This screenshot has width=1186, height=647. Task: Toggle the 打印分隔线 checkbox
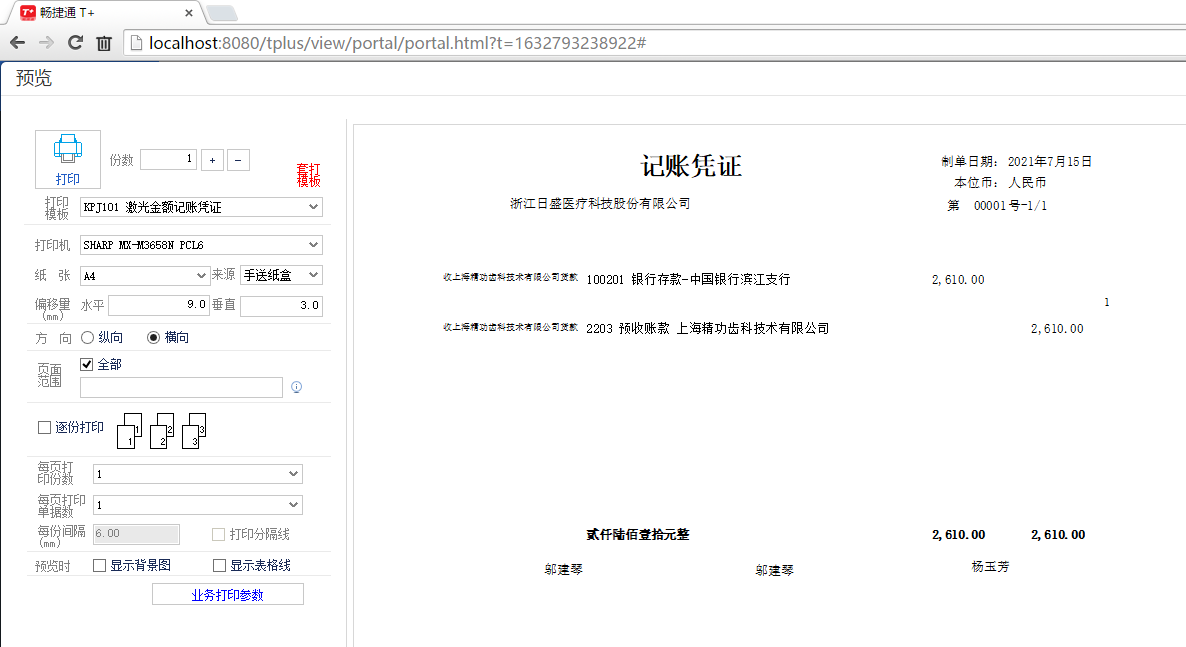[219, 534]
